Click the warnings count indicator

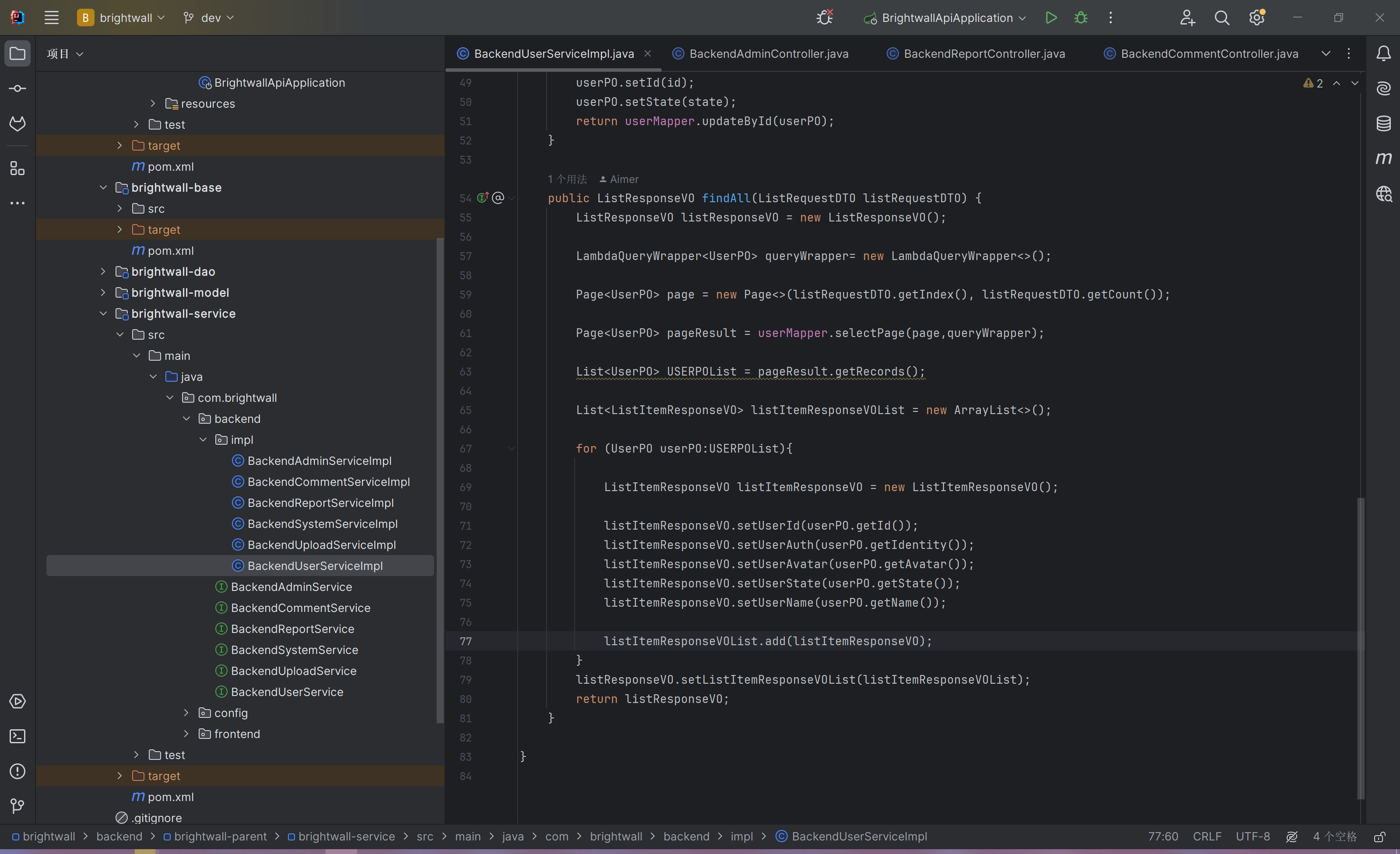pos(1313,84)
